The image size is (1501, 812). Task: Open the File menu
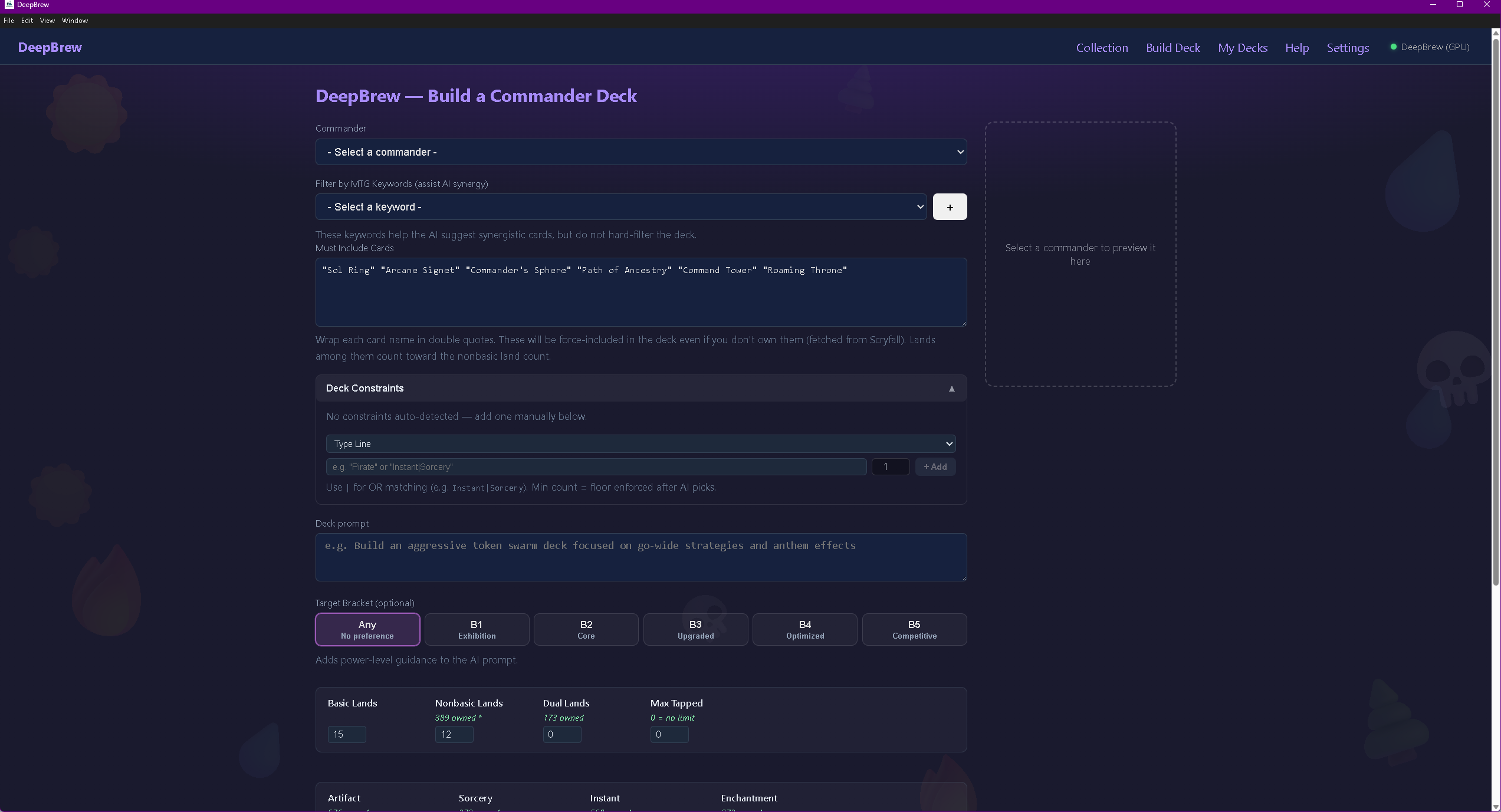(9, 21)
